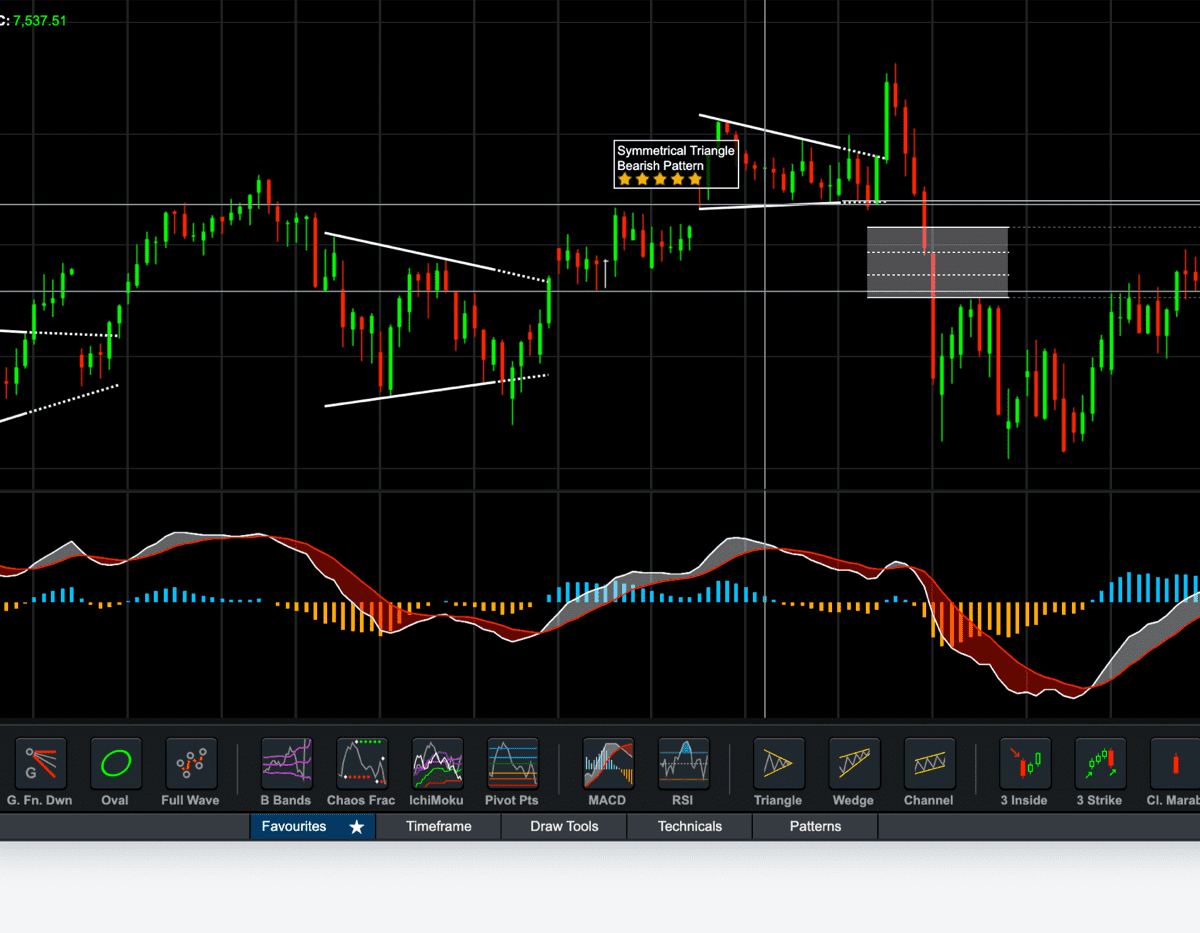1200x933 pixels.
Task: Select the Wedge pattern icon
Action: click(x=853, y=765)
